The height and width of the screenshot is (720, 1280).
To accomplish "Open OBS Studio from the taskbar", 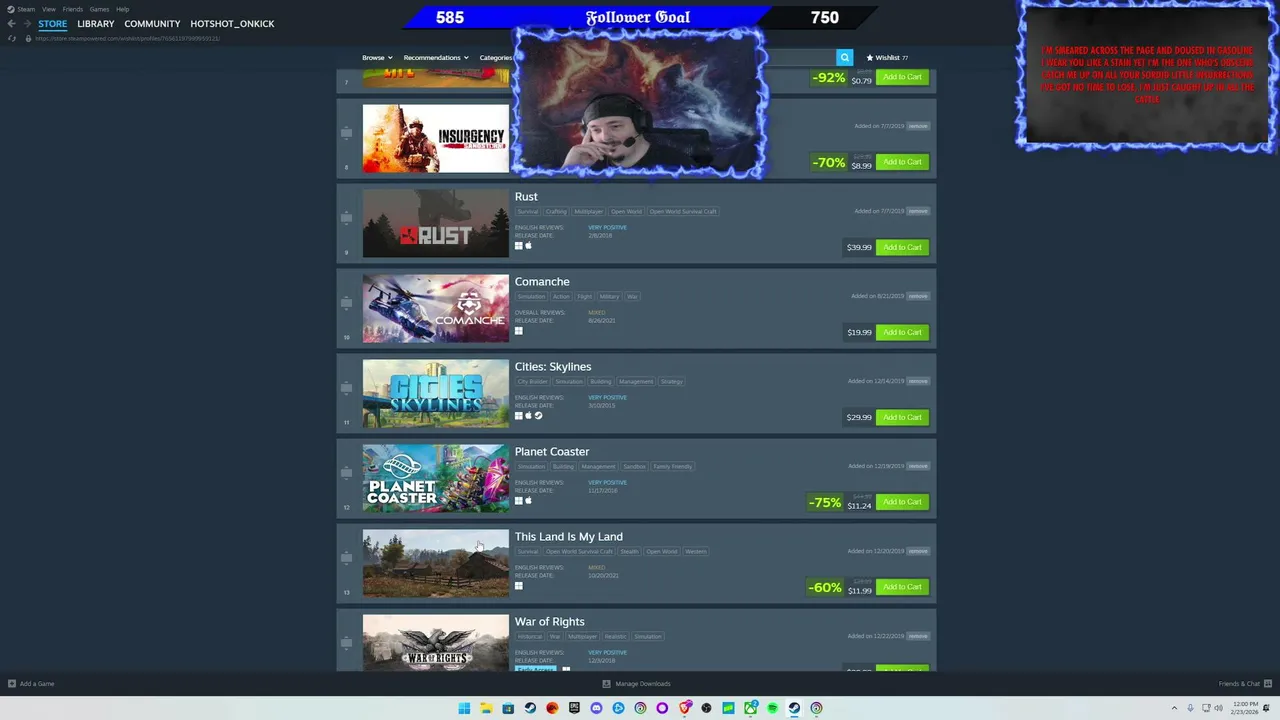I will pos(706,708).
